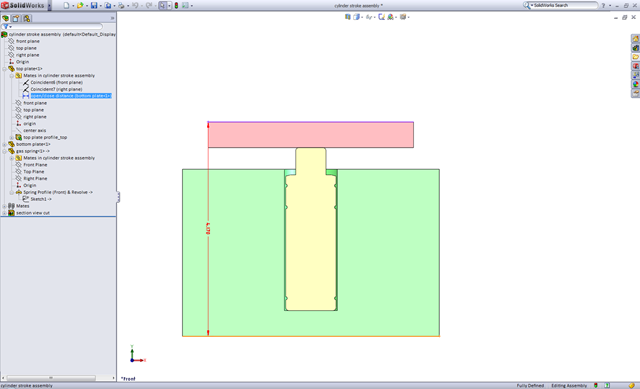Click the task pane Appearances color ball icon
This screenshot has width=640, height=389.
tap(636, 84)
